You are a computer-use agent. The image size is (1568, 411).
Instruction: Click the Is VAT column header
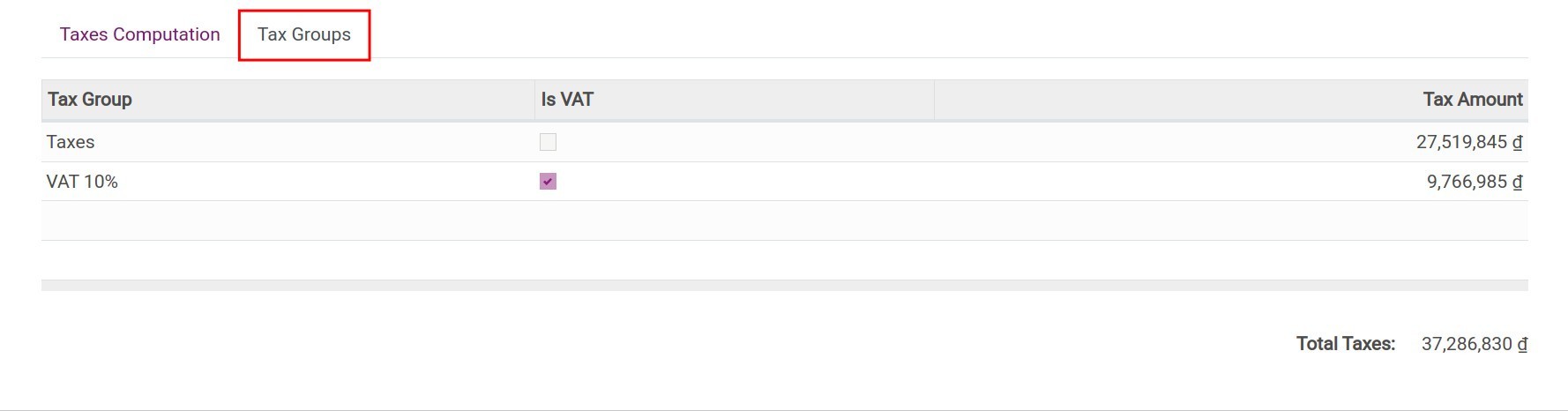click(x=567, y=100)
